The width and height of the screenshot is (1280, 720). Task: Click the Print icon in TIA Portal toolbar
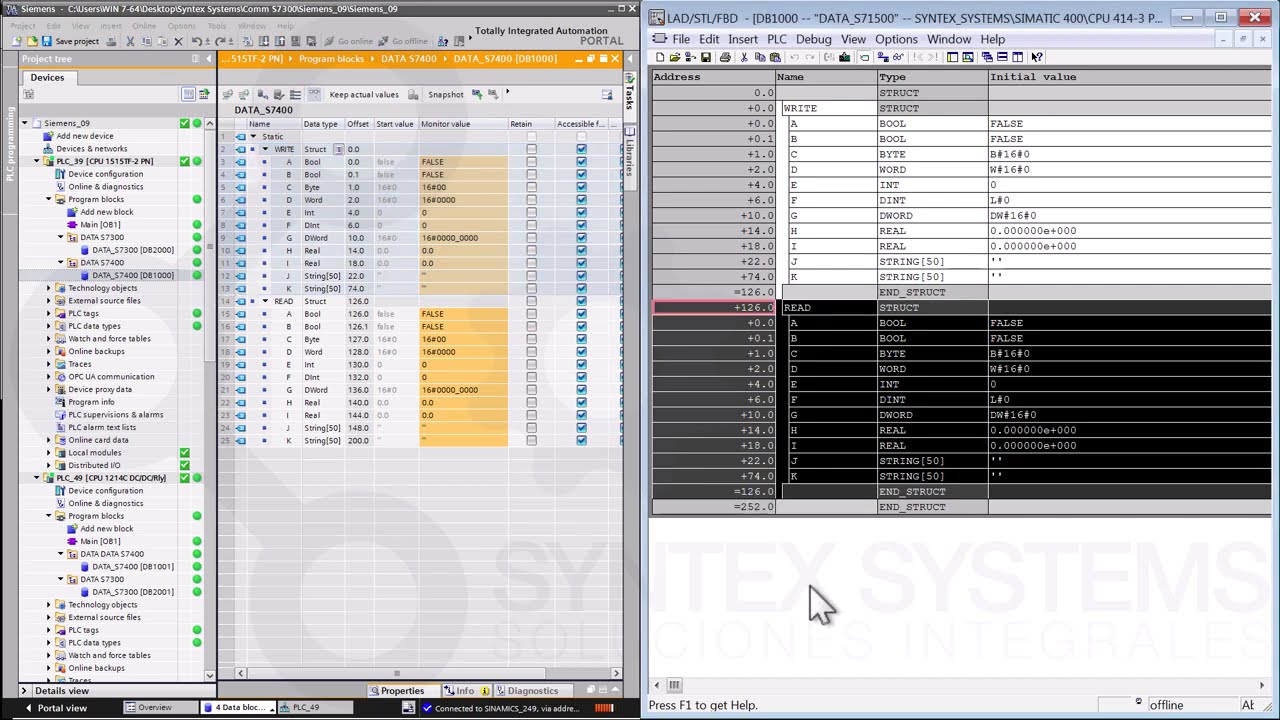[x=112, y=41]
